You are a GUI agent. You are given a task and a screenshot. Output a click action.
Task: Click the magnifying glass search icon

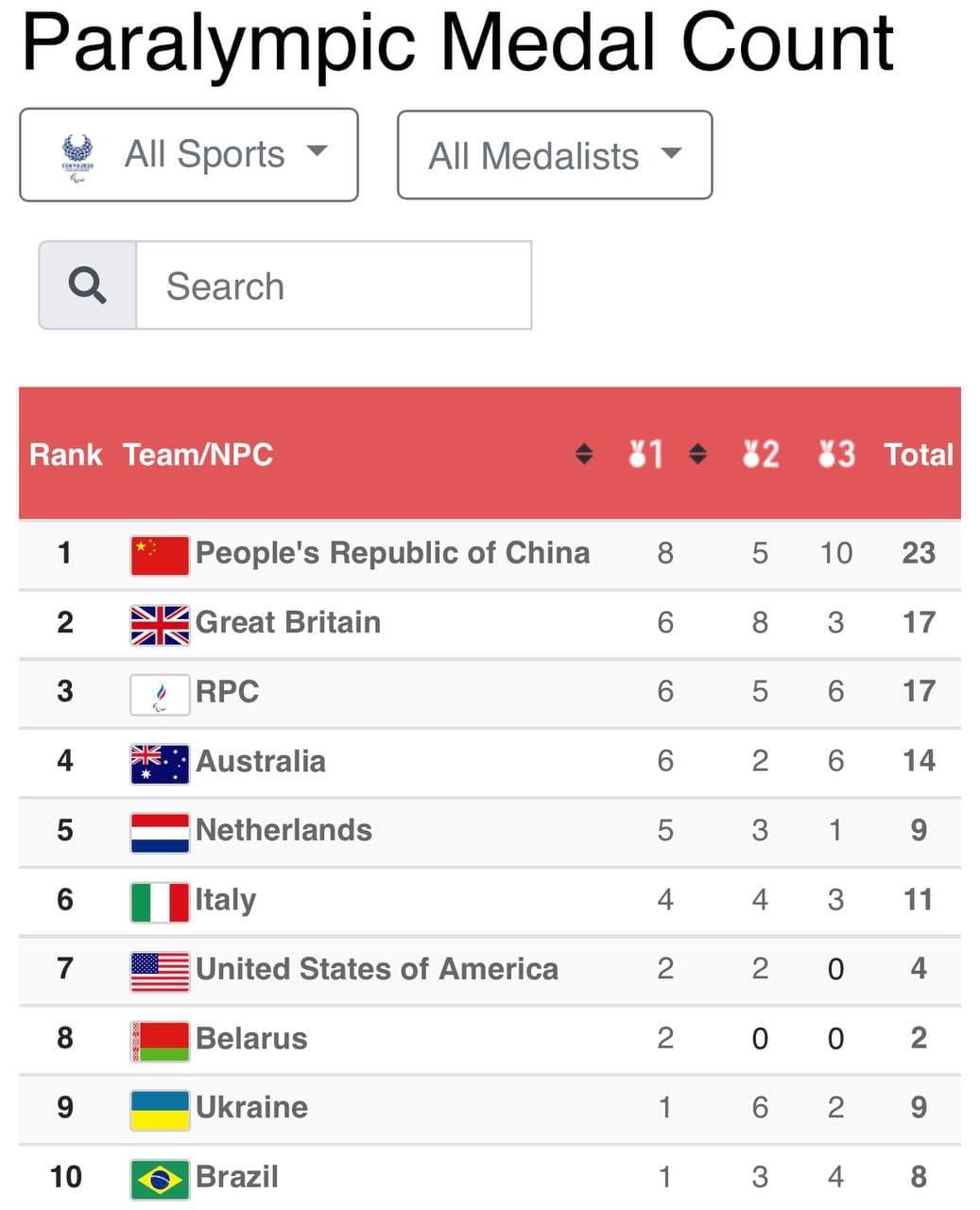pos(88,285)
